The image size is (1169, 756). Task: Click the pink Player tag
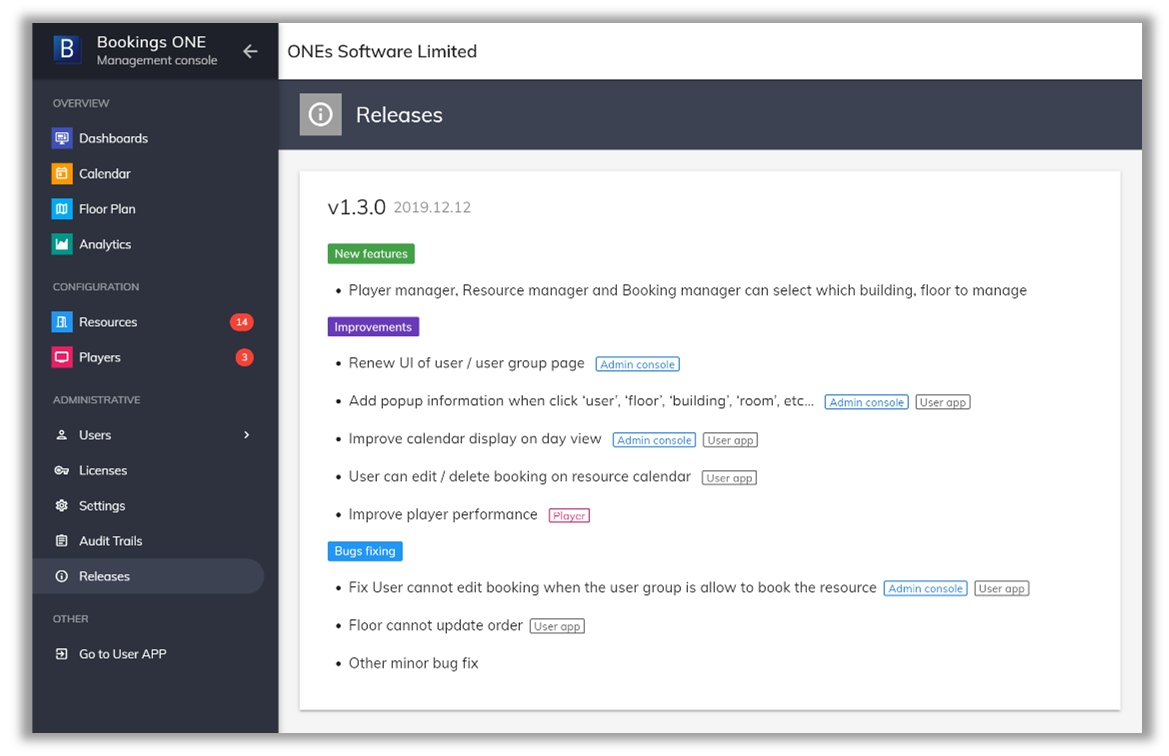click(x=569, y=516)
